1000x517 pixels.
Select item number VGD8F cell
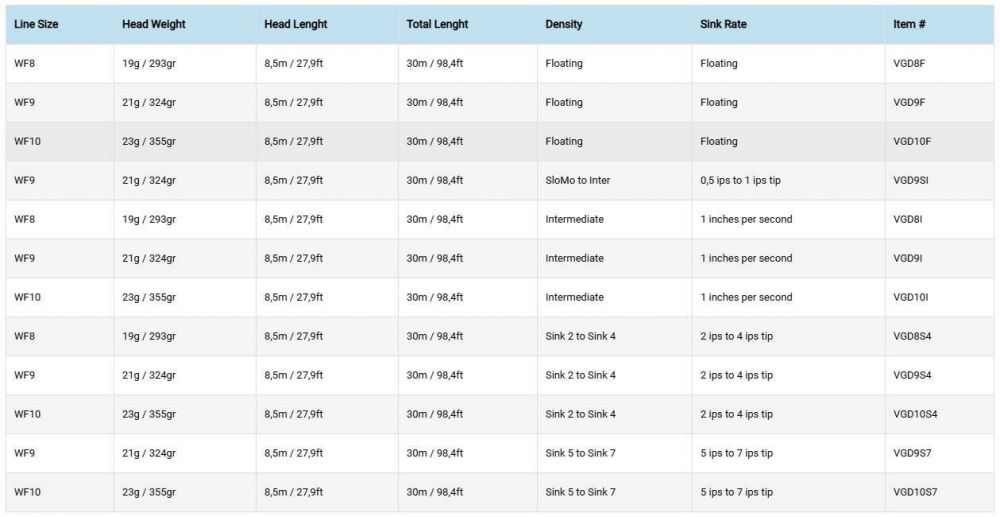pyautogui.click(x=911, y=63)
